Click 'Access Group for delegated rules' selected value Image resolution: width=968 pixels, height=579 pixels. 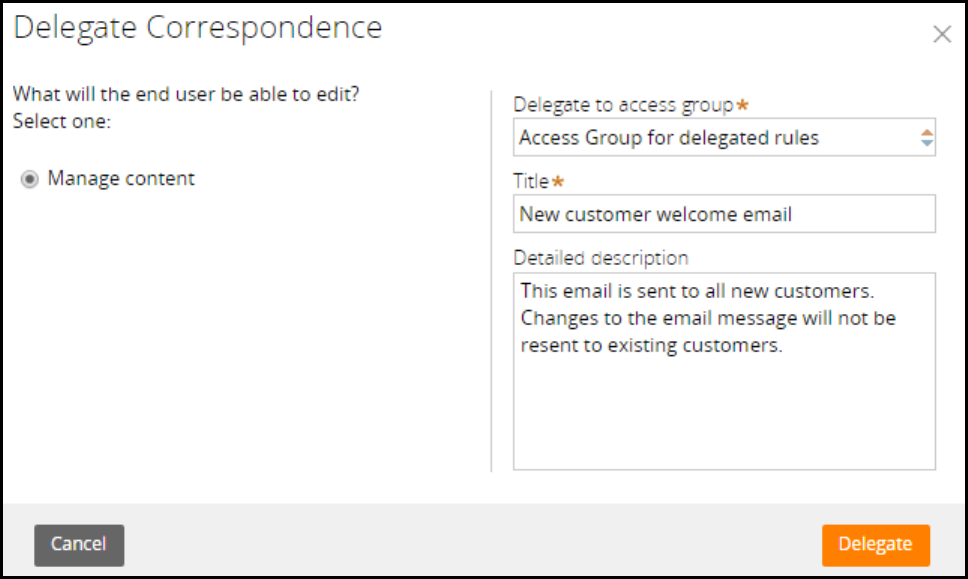pyautogui.click(x=668, y=138)
